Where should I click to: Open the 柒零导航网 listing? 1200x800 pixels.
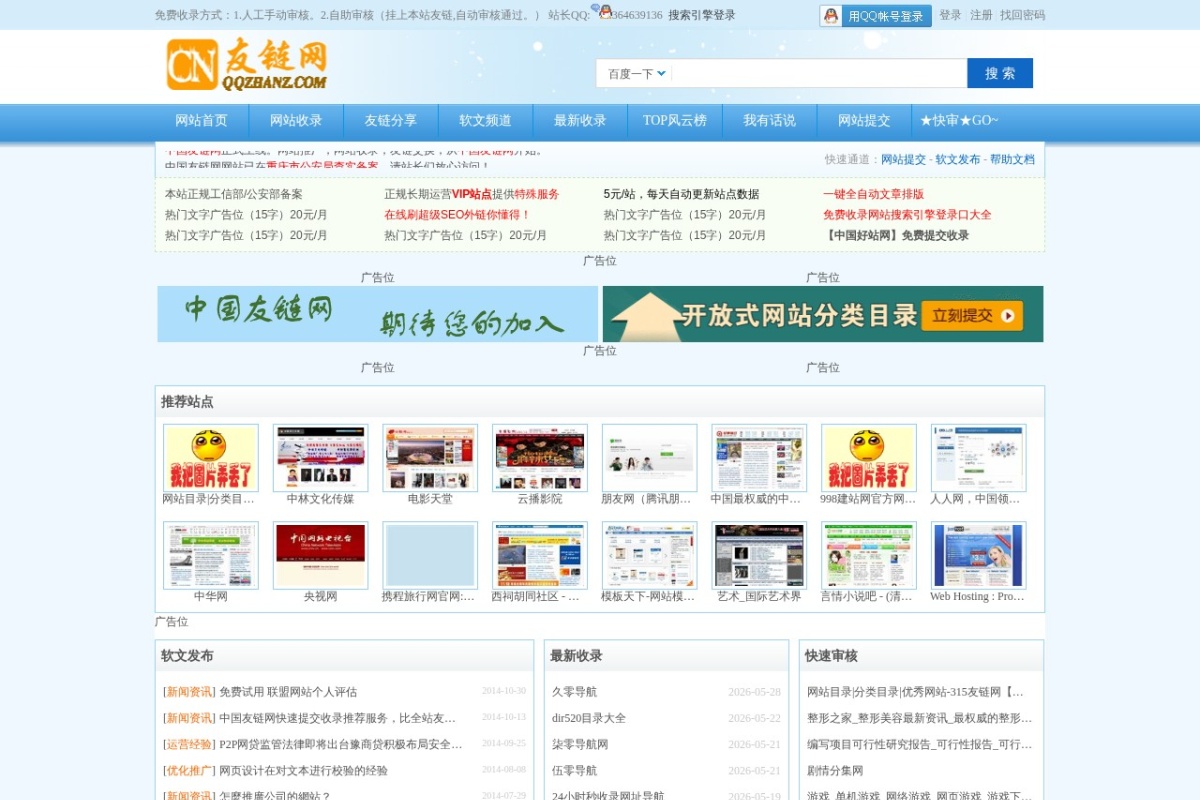tap(580, 744)
